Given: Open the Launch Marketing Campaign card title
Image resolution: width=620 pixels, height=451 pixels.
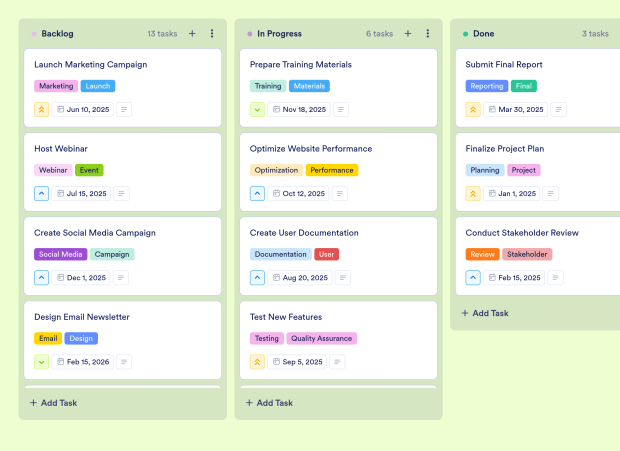Looking at the screenshot, I should pos(91,64).
